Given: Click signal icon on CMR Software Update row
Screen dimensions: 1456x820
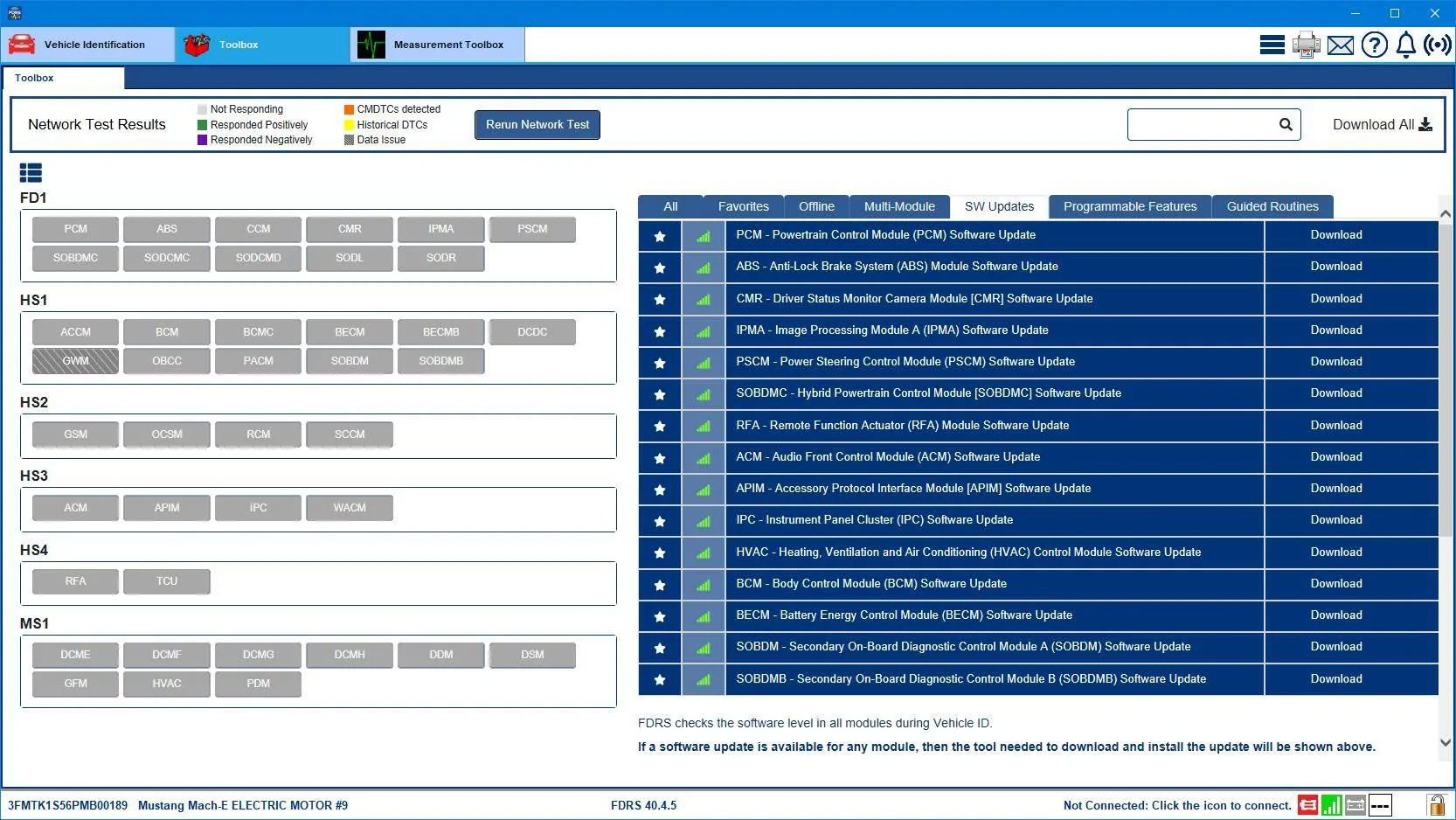Looking at the screenshot, I should (x=704, y=299).
